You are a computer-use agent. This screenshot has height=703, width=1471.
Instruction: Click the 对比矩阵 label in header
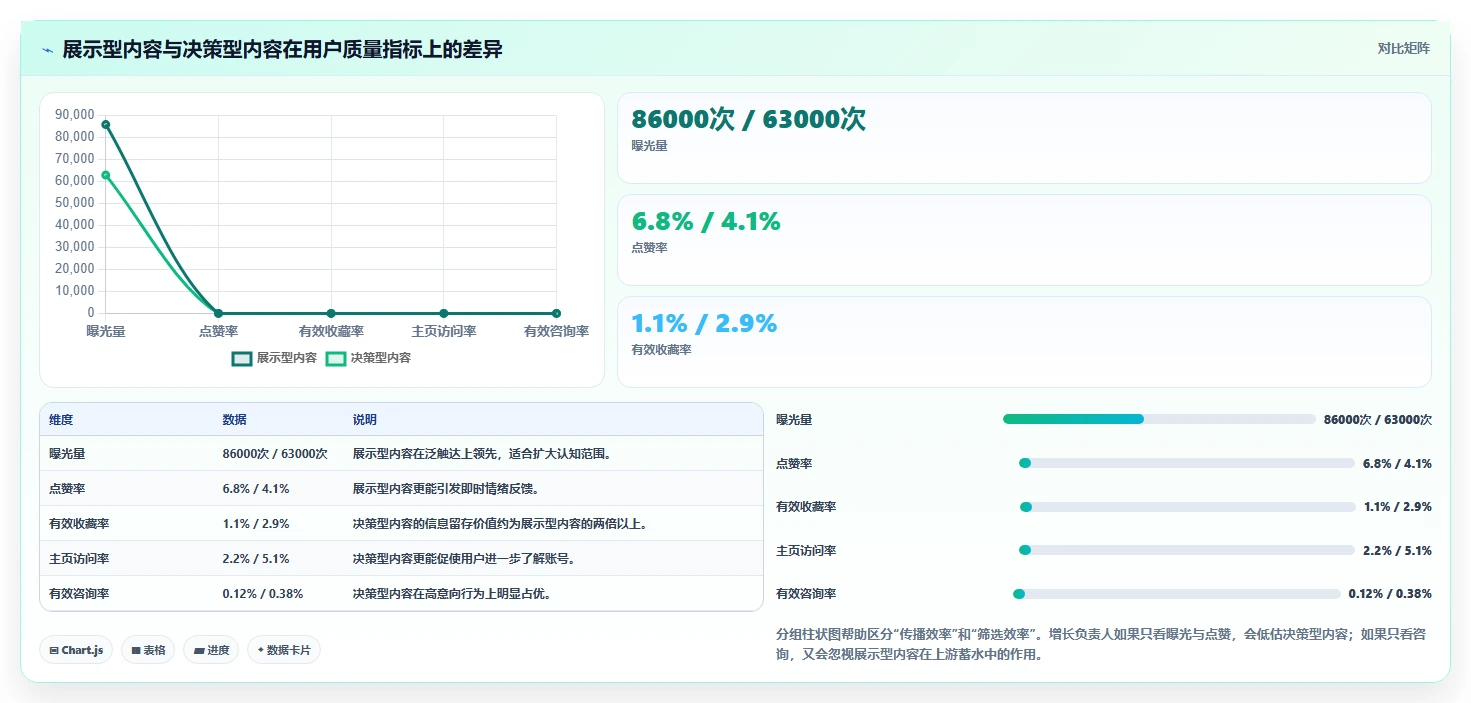(x=1403, y=48)
